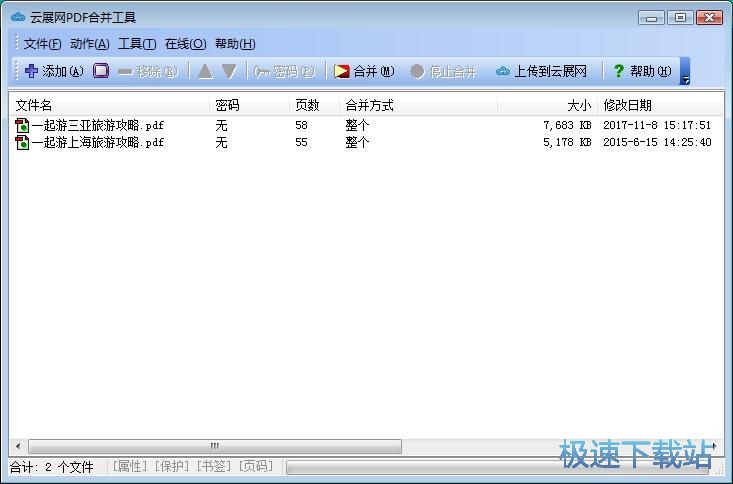Click the [页码] status bar indicator
This screenshot has height=484, width=733.
[256, 466]
